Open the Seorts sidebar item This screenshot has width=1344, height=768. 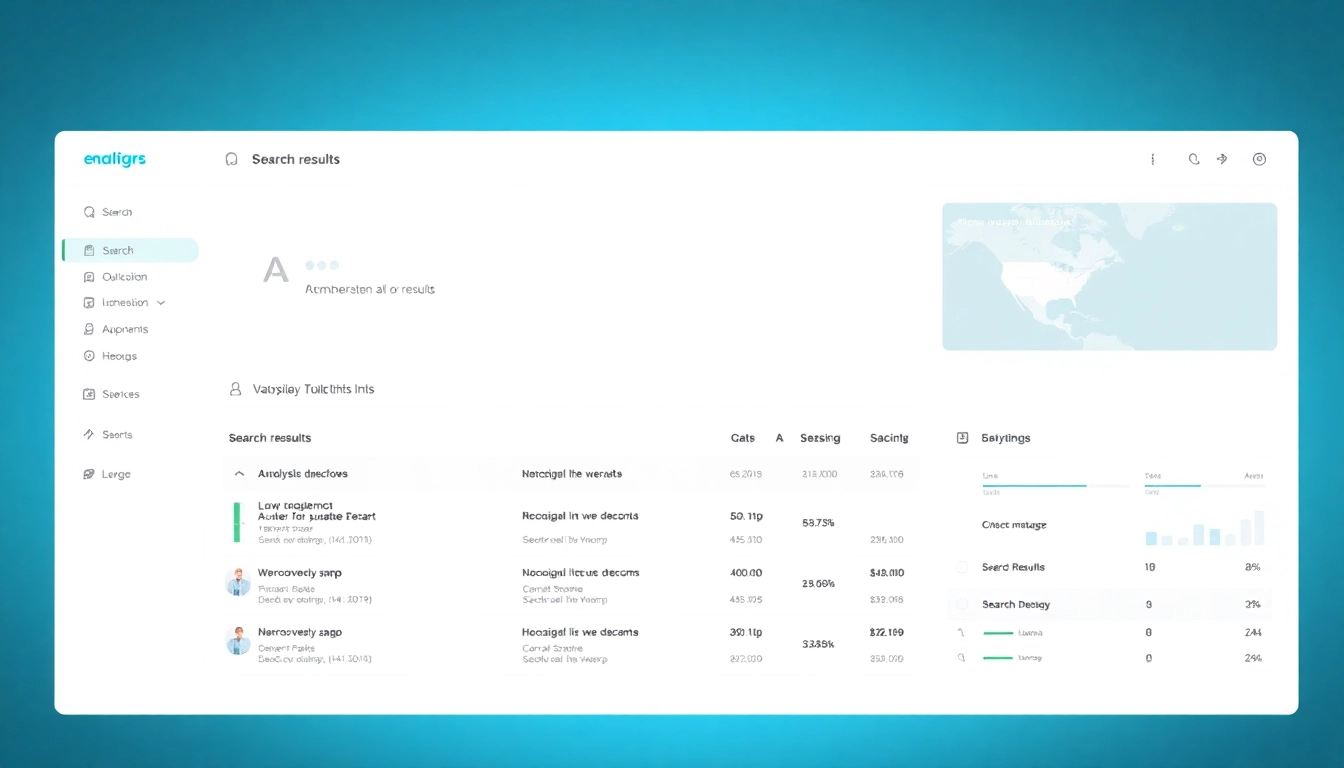(x=117, y=435)
